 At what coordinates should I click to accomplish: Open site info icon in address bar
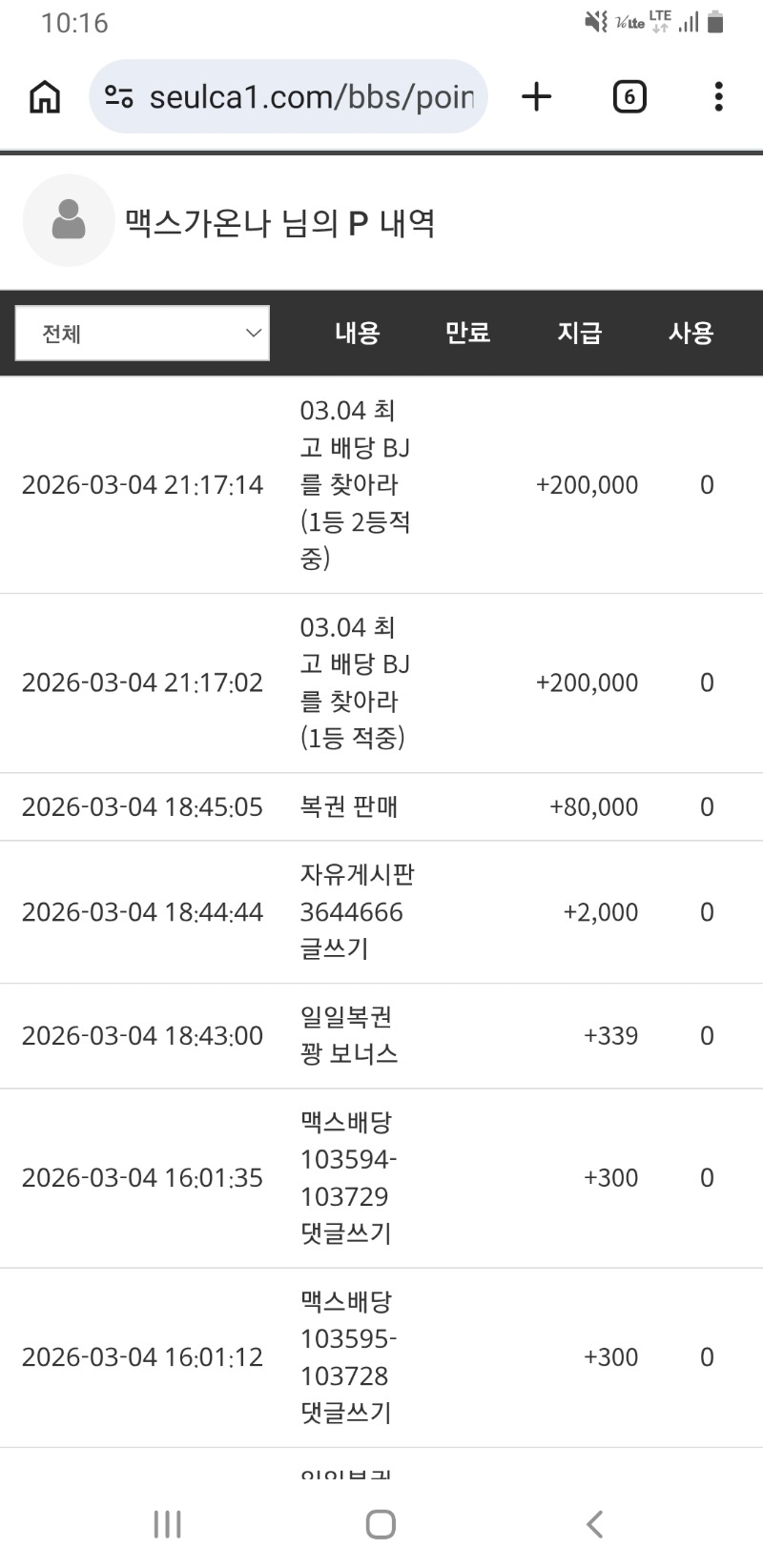(x=119, y=96)
